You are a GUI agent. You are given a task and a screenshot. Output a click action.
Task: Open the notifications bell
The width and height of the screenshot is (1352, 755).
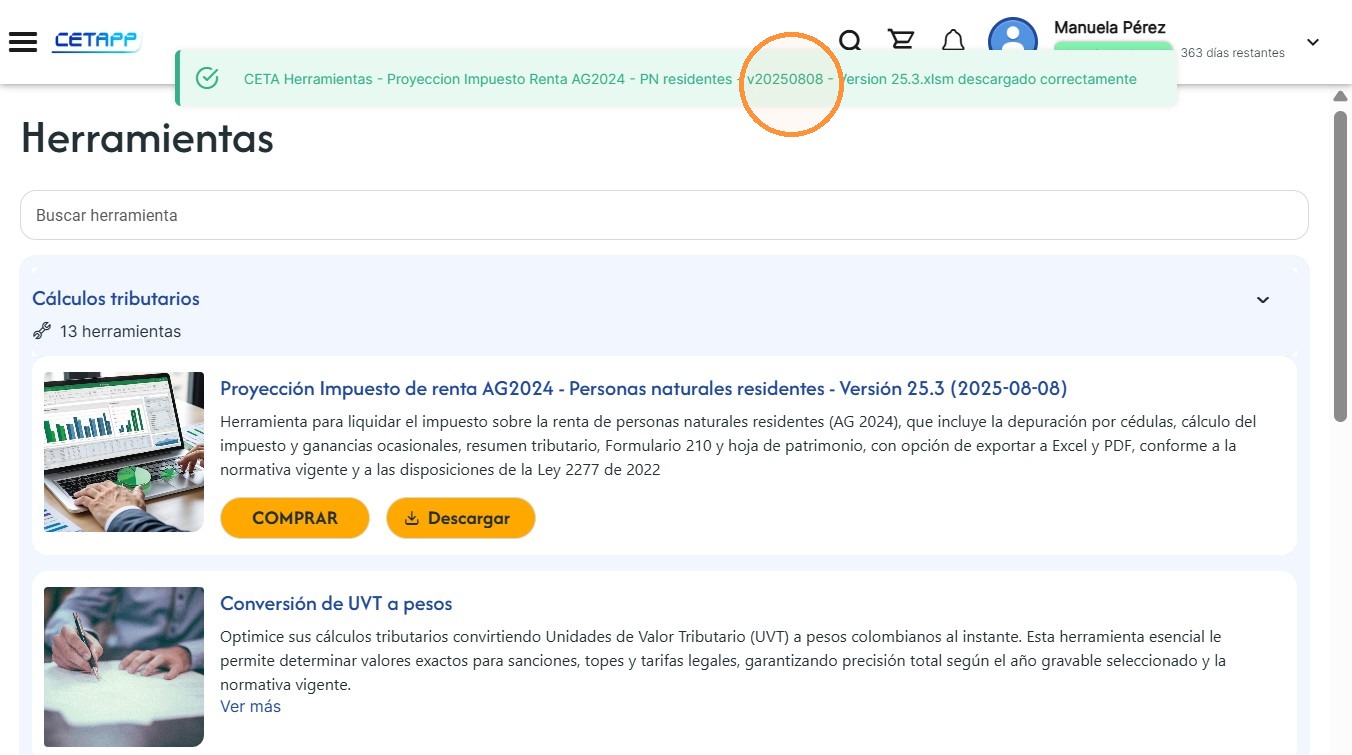point(953,40)
